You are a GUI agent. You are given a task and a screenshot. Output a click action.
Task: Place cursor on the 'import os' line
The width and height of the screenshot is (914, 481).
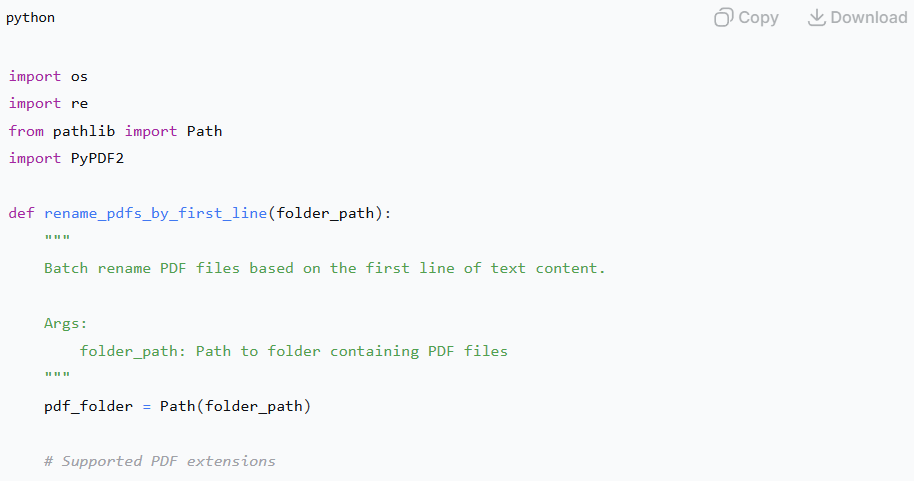(48, 76)
